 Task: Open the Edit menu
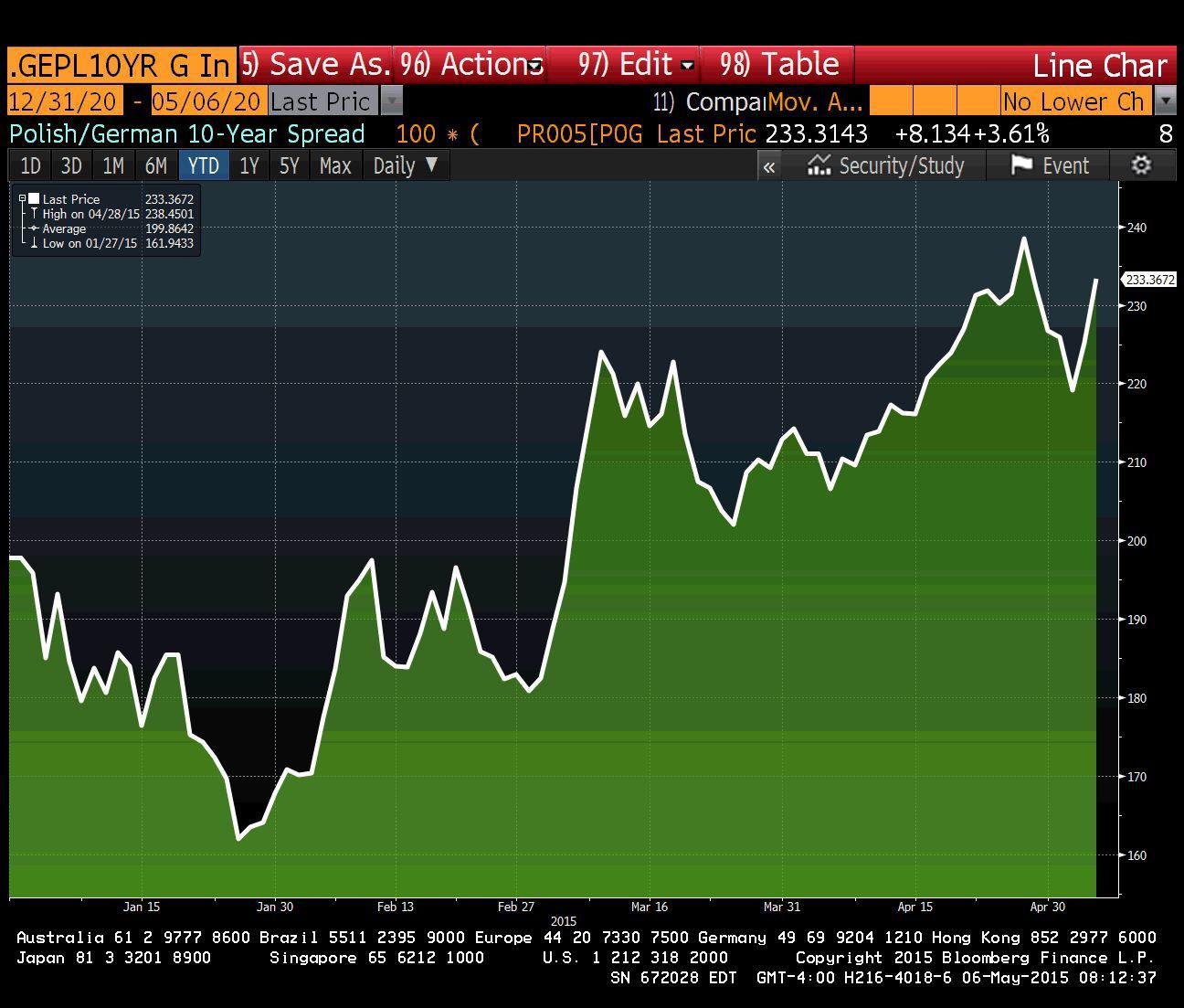(636, 64)
